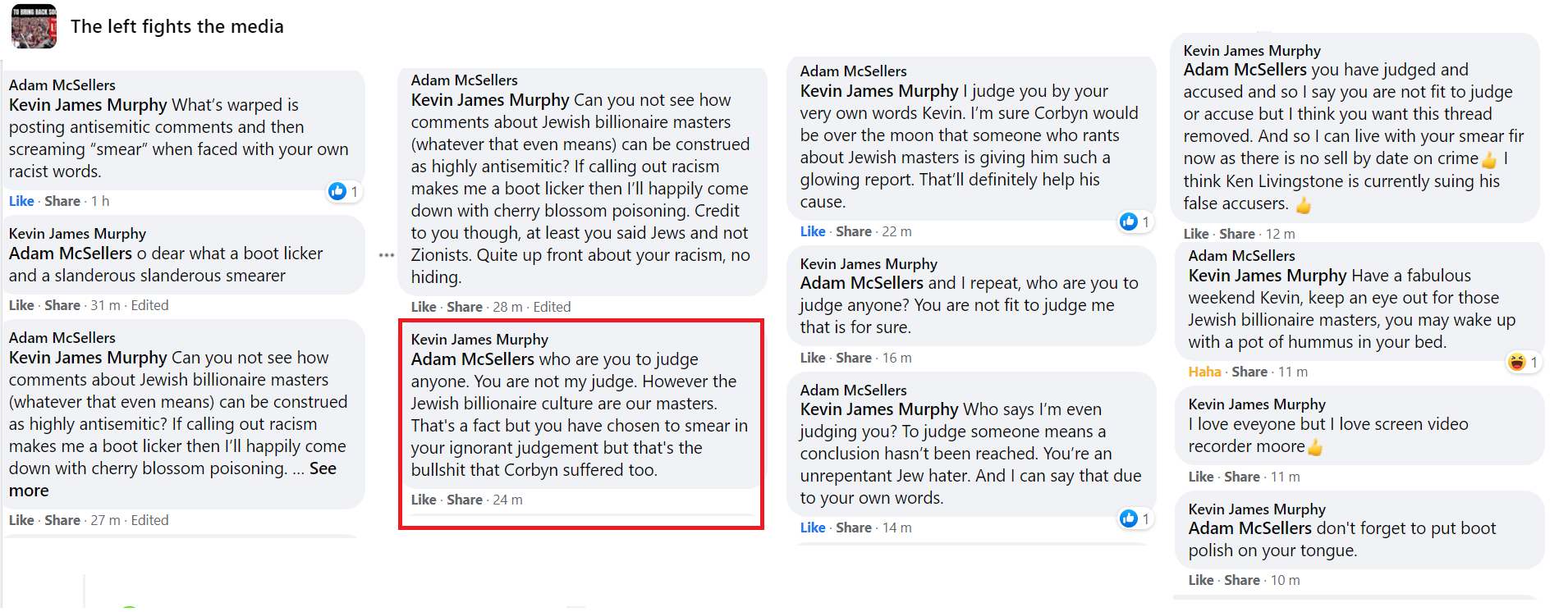Open the three-dot comment options menu
Screen dimensions: 1568x612
pyautogui.click(x=387, y=255)
